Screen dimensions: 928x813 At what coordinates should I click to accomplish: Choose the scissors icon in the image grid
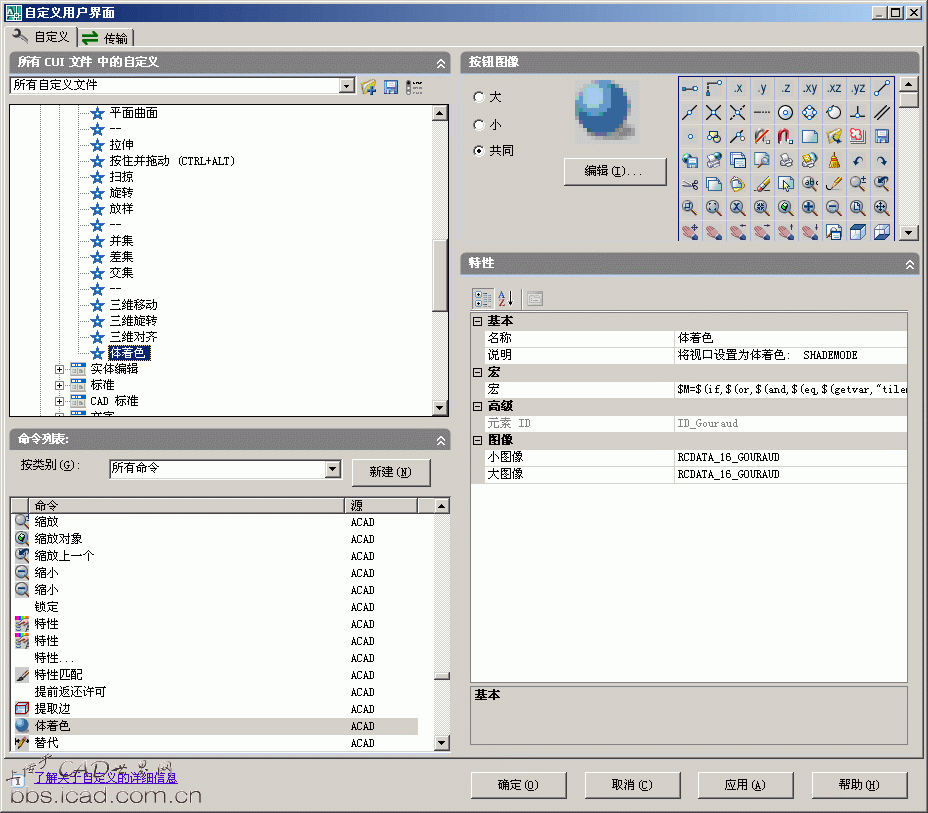tap(690, 184)
